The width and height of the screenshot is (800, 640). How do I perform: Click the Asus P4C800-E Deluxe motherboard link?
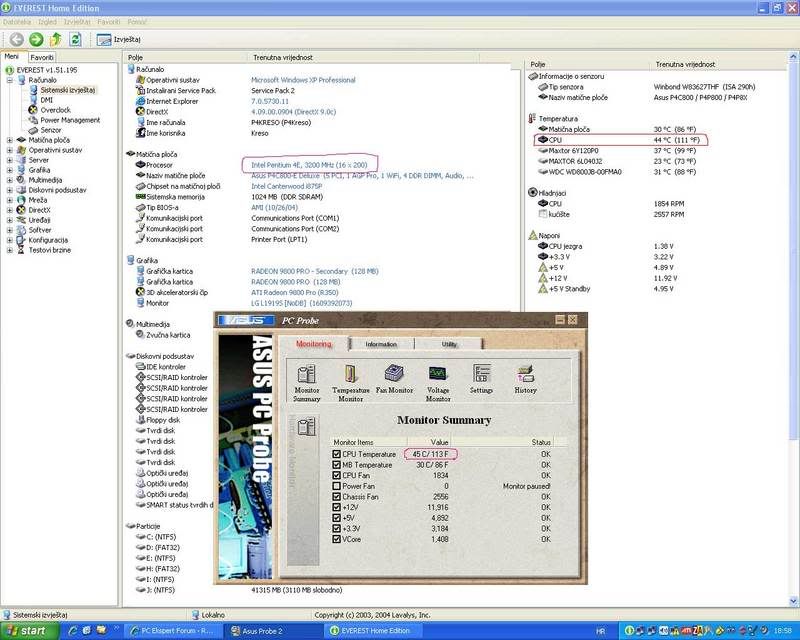click(362, 176)
